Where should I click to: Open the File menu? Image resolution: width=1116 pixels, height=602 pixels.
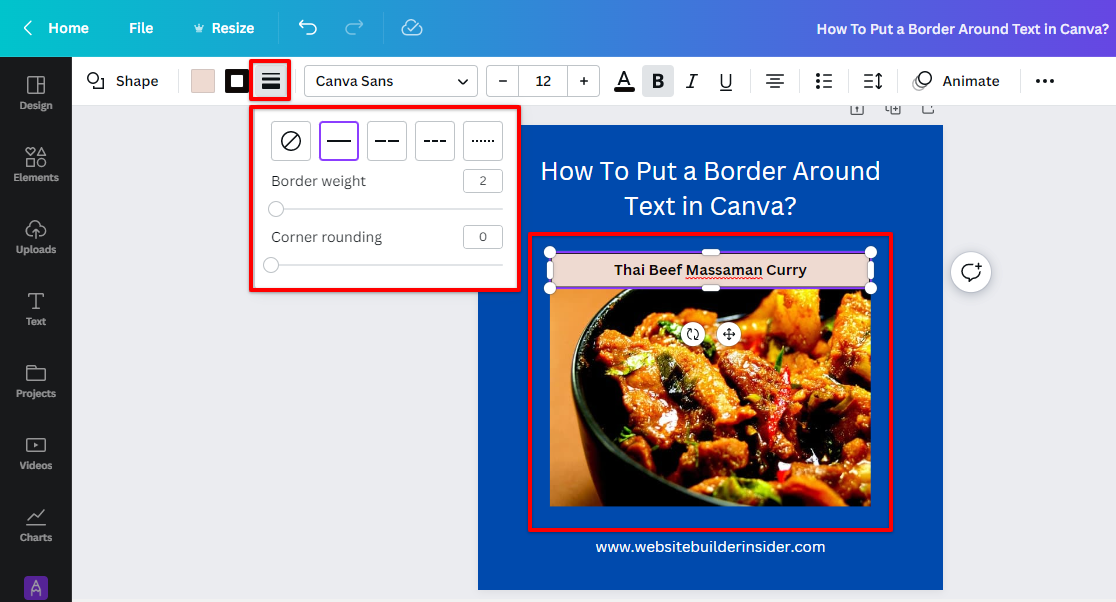(x=141, y=28)
